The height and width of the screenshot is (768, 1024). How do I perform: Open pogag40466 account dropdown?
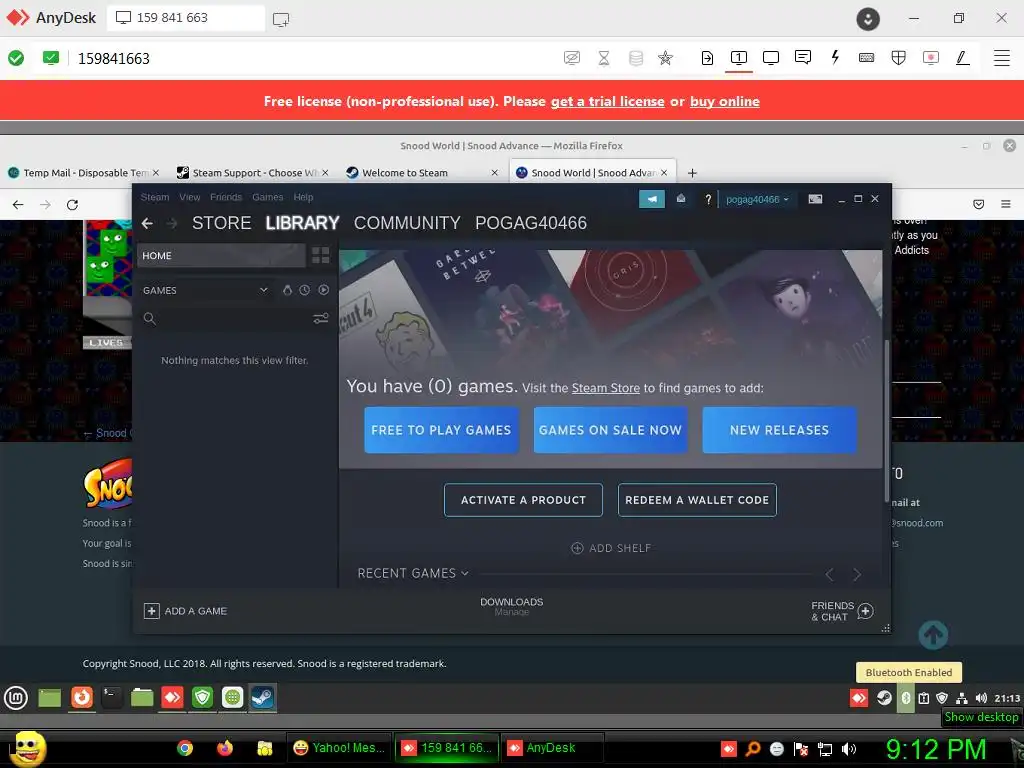(x=757, y=199)
